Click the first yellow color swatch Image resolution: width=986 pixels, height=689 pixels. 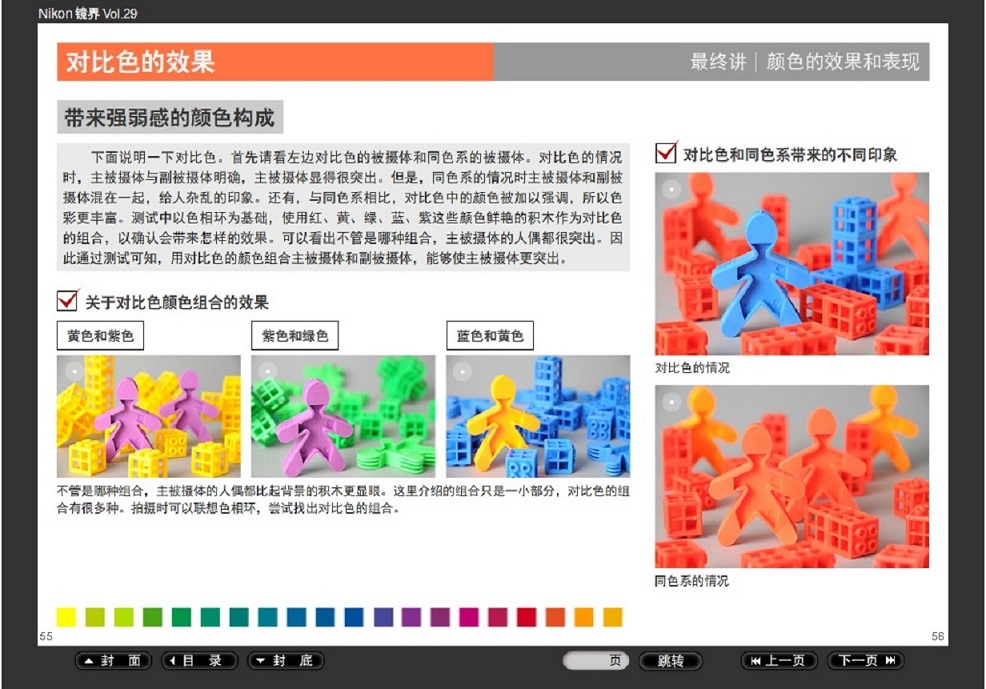(x=66, y=617)
